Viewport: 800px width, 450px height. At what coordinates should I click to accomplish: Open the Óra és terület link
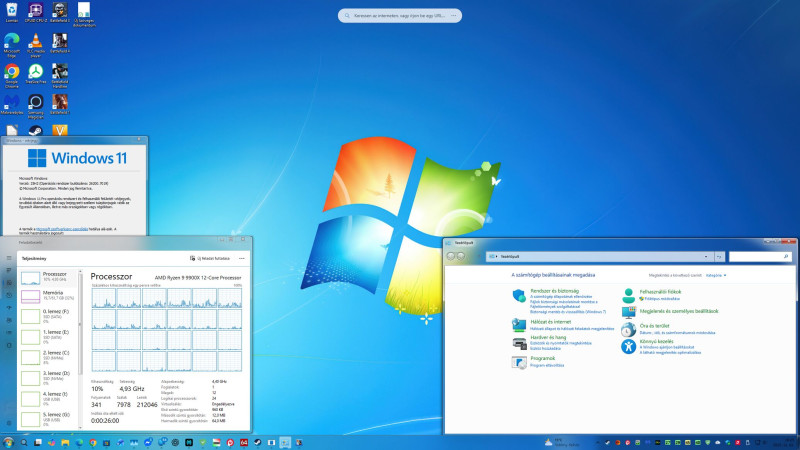coord(654,326)
